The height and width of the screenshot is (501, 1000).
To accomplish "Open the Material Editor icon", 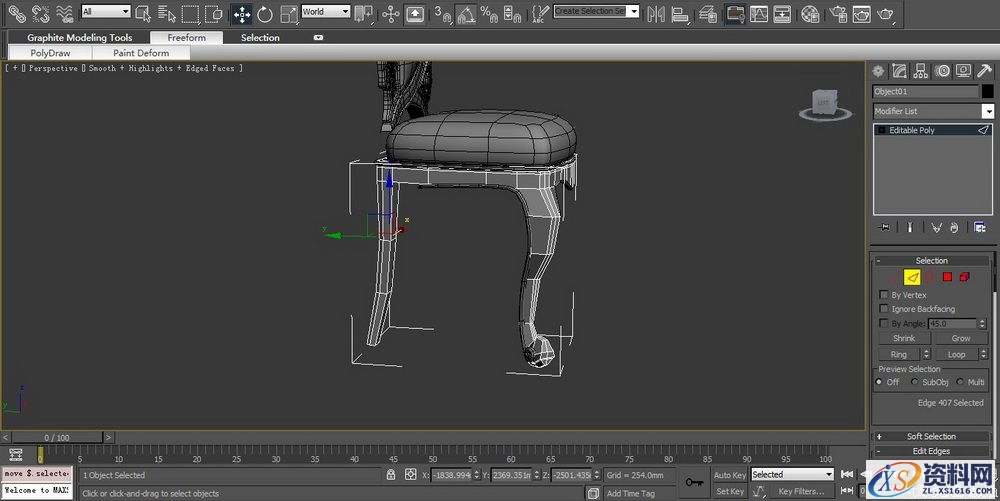I will coord(810,13).
